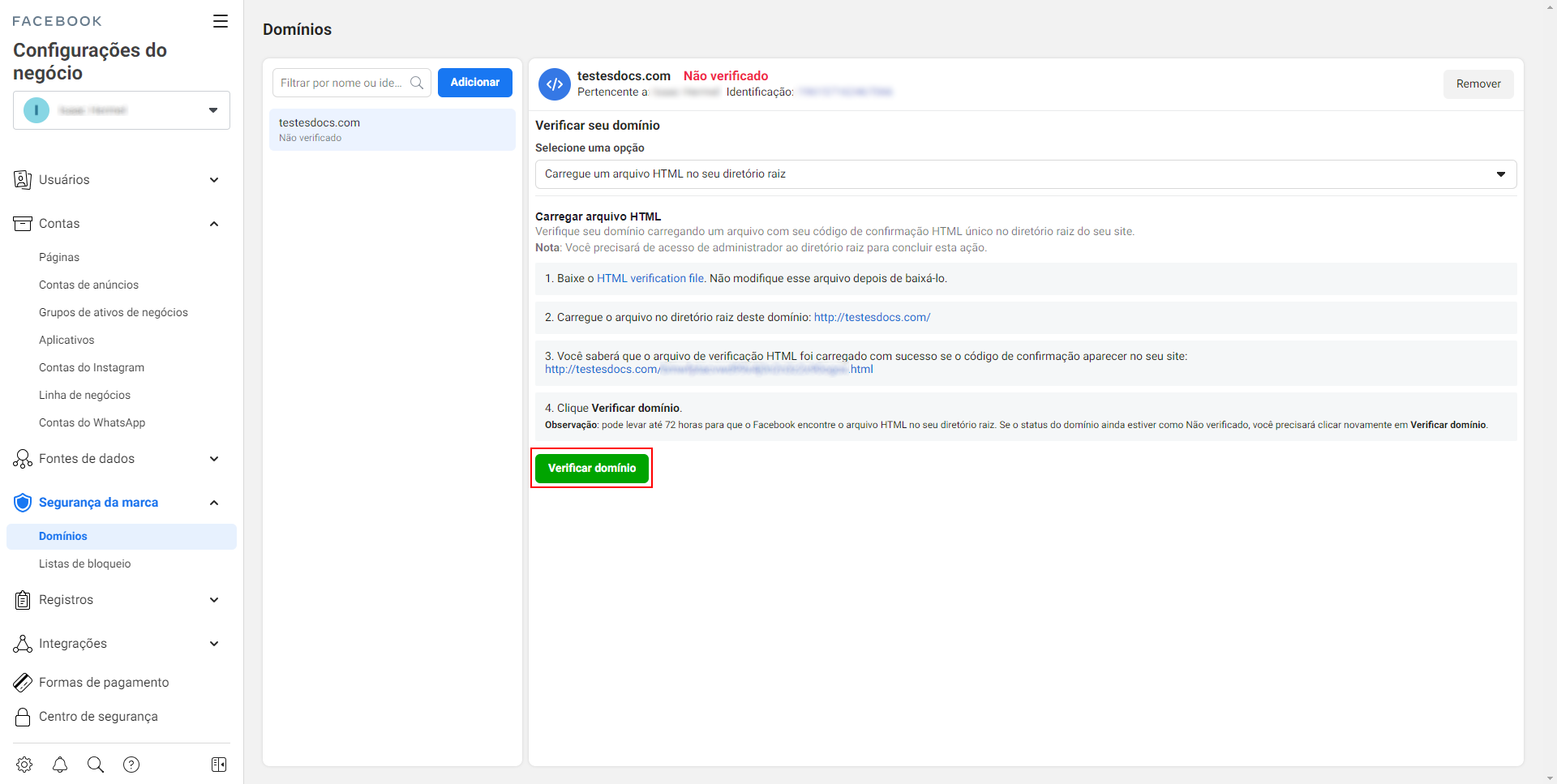Open the verification method dropdown
The height and width of the screenshot is (784, 1557).
(x=1025, y=174)
